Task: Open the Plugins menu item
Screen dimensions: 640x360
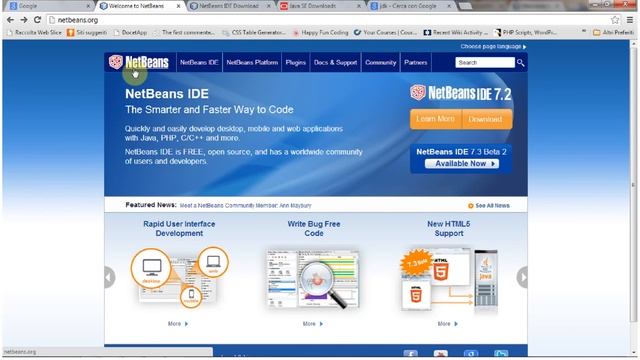Action: tap(296, 62)
